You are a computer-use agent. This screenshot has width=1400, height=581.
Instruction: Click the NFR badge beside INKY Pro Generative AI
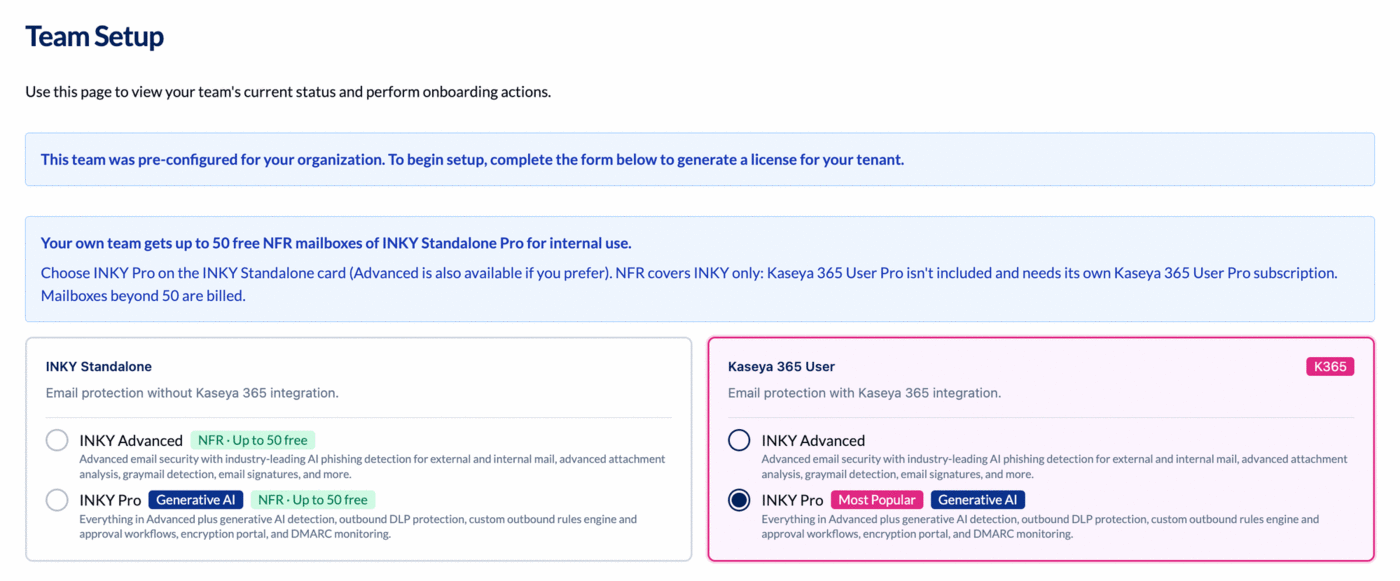click(x=313, y=500)
